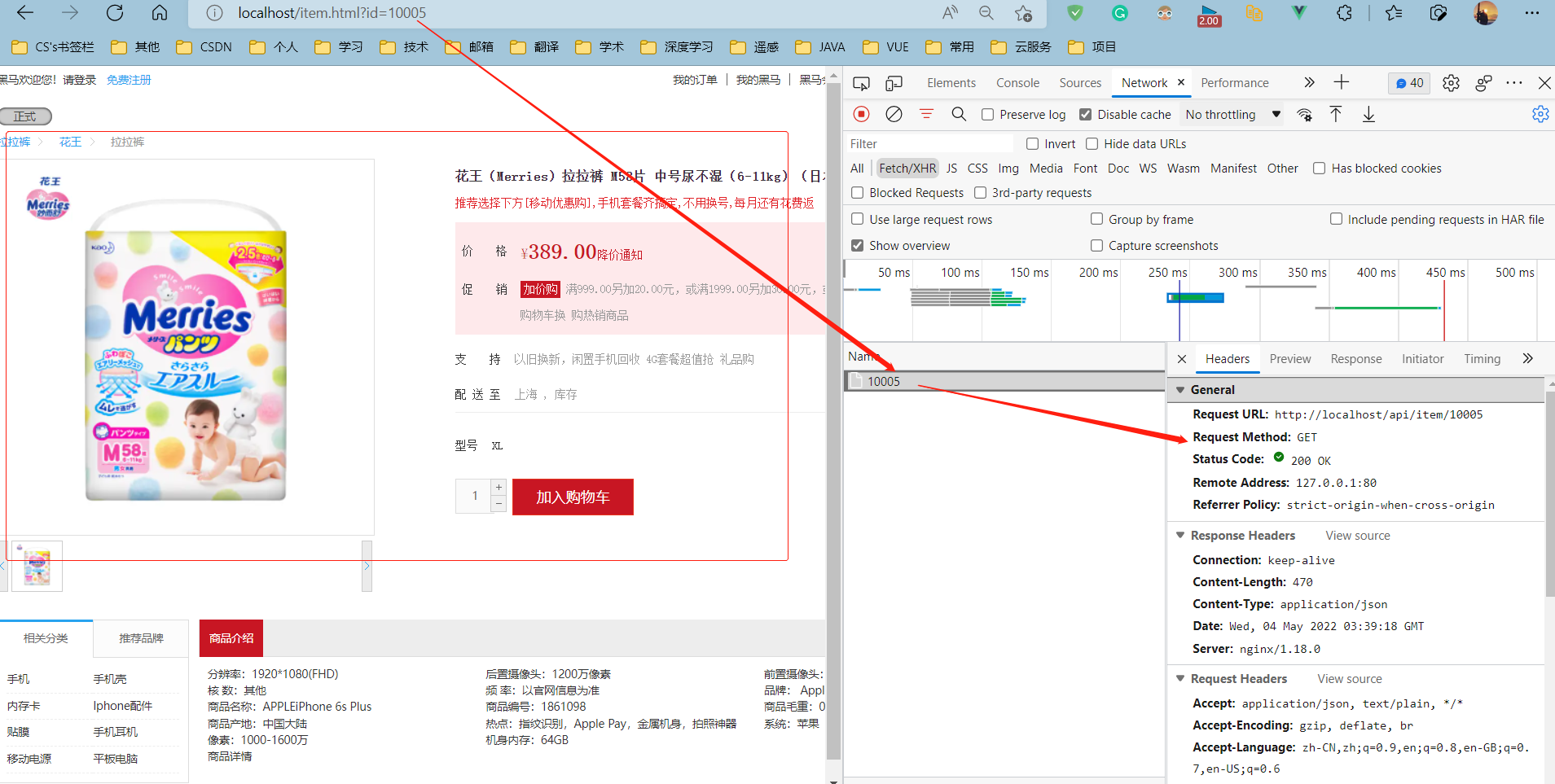Image resolution: width=1555 pixels, height=784 pixels.
Task: Tick the Invert filter checkbox
Action: [x=1032, y=144]
